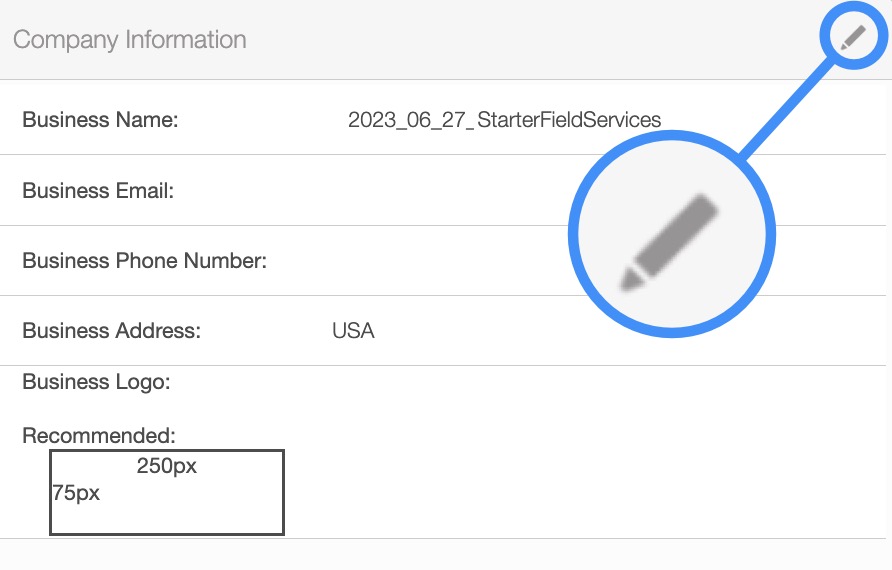Click the empty Business Email value area
The height and width of the screenshot is (570, 892).
coord(450,190)
